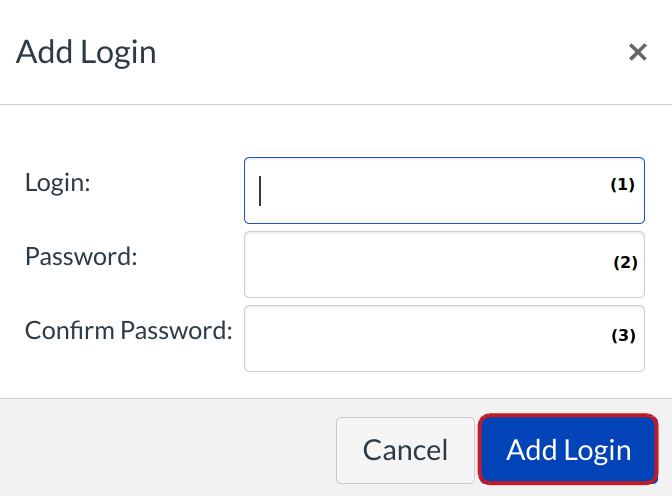Image resolution: width=672 pixels, height=496 pixels.
Task: Click the empty gray footer left of Cancel
Action: (160, 450)
